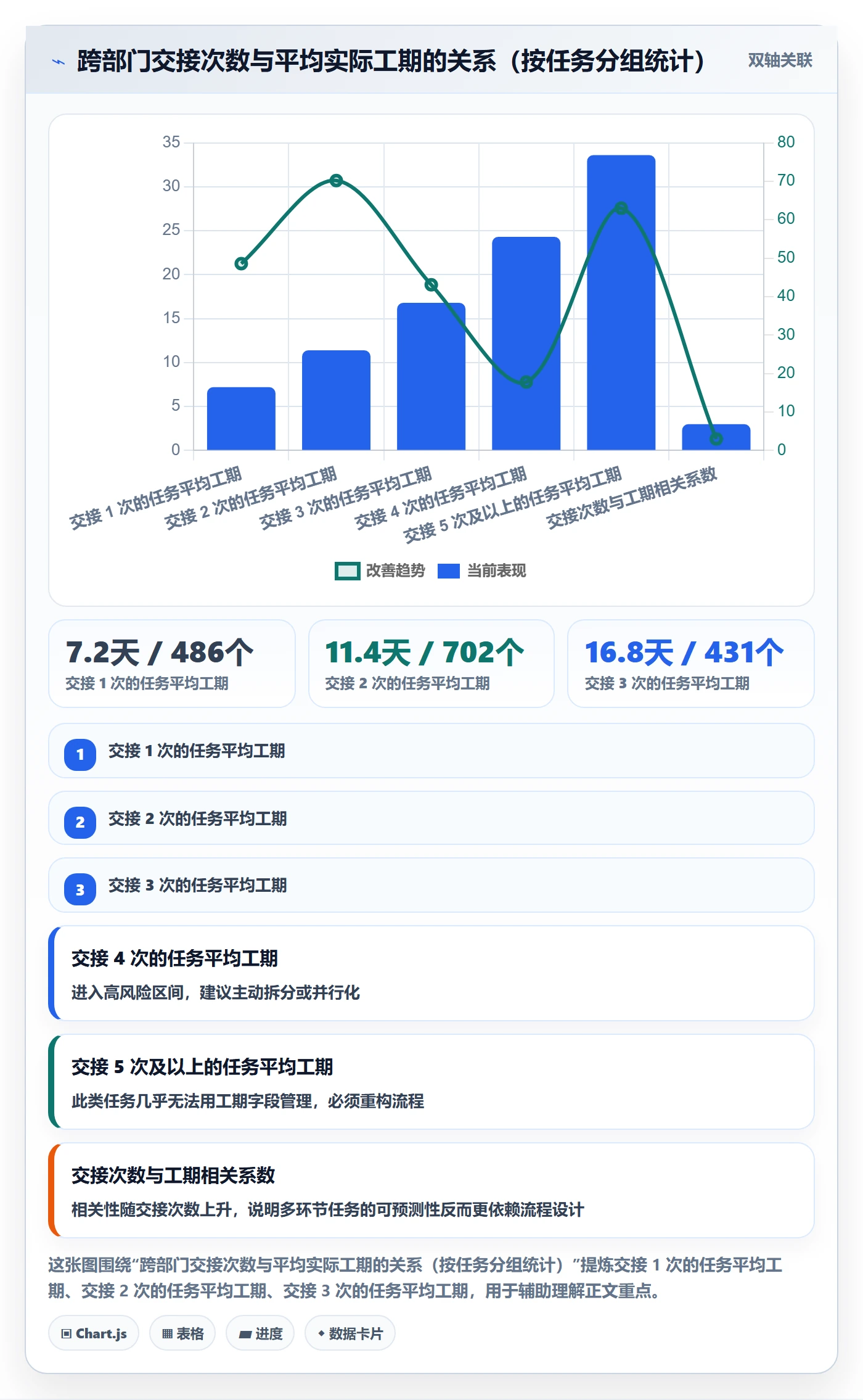The width and height of the screenshot is (863, 1400).
Task: Click the axis label 交接次数与工期相关系数
Action: [632, 497]
